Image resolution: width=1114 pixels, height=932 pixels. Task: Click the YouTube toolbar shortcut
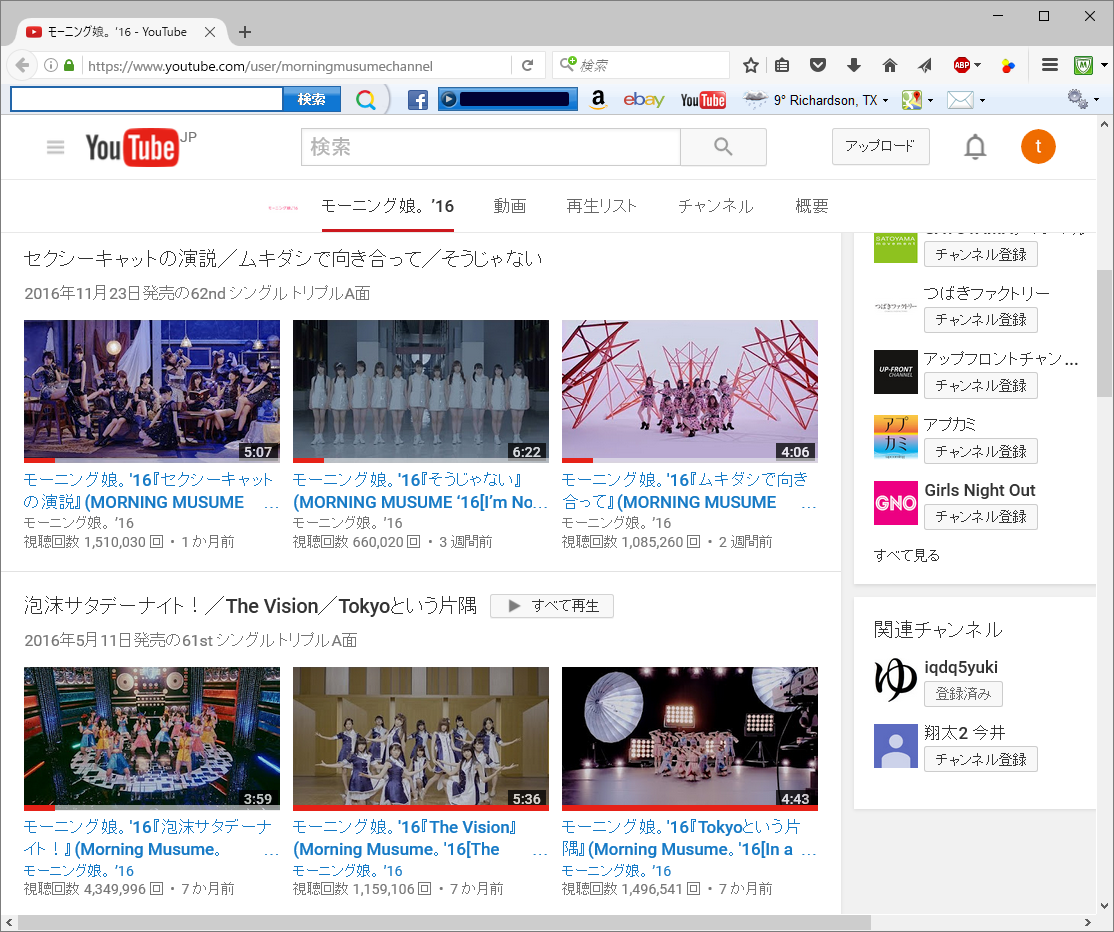pyautogui.click(x=703, y=100)
